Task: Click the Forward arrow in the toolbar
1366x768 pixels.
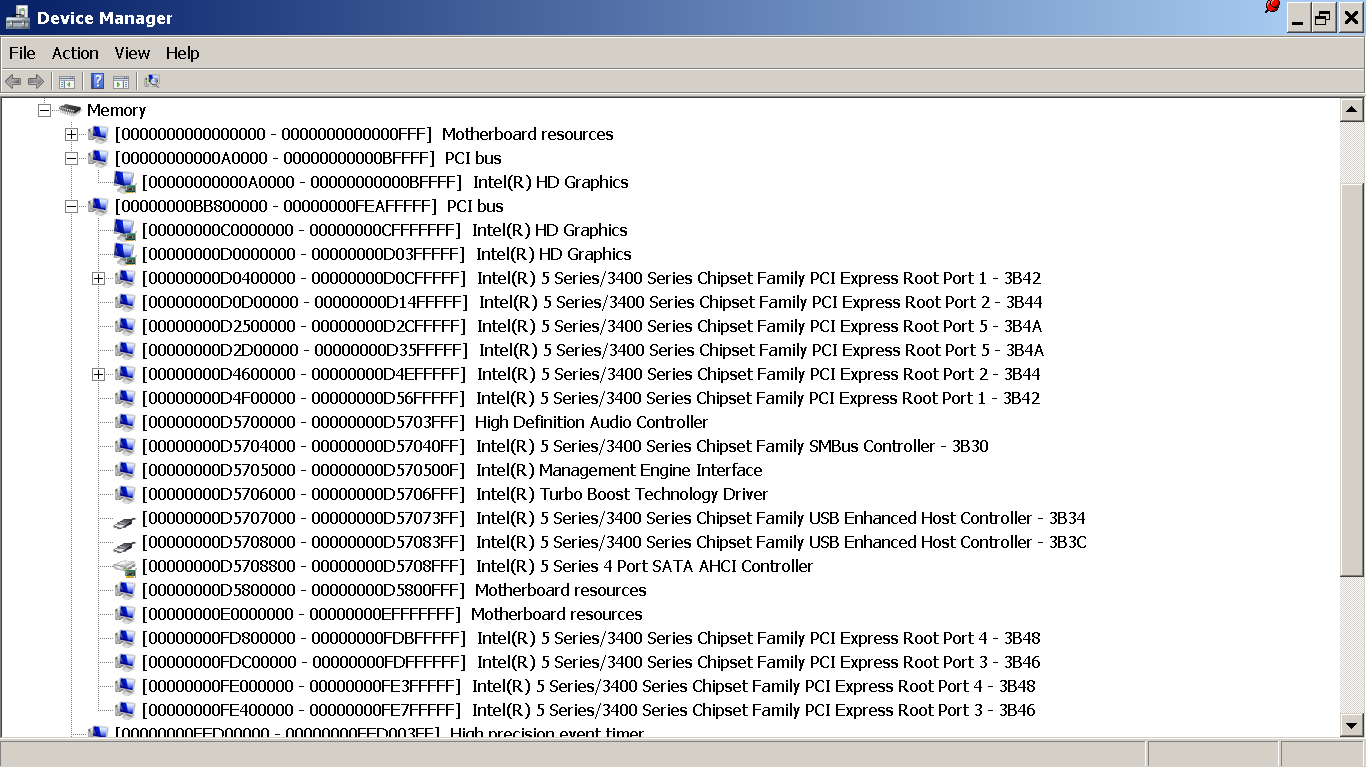Action: point(36,81)
